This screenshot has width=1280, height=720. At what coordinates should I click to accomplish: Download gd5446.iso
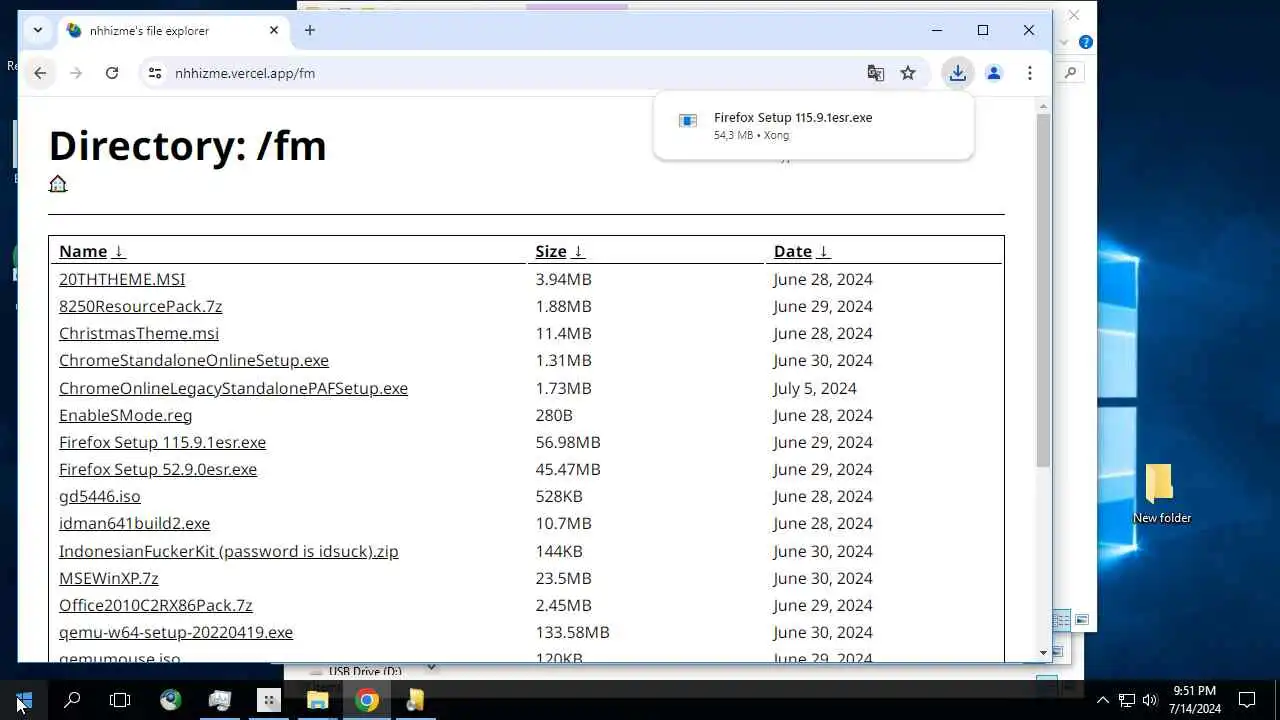pyautogui.click(x=100, y=496)
